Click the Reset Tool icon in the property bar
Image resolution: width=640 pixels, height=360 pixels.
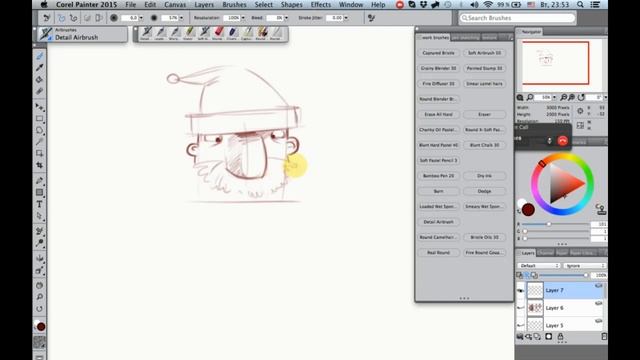click(x=47, y=18)
